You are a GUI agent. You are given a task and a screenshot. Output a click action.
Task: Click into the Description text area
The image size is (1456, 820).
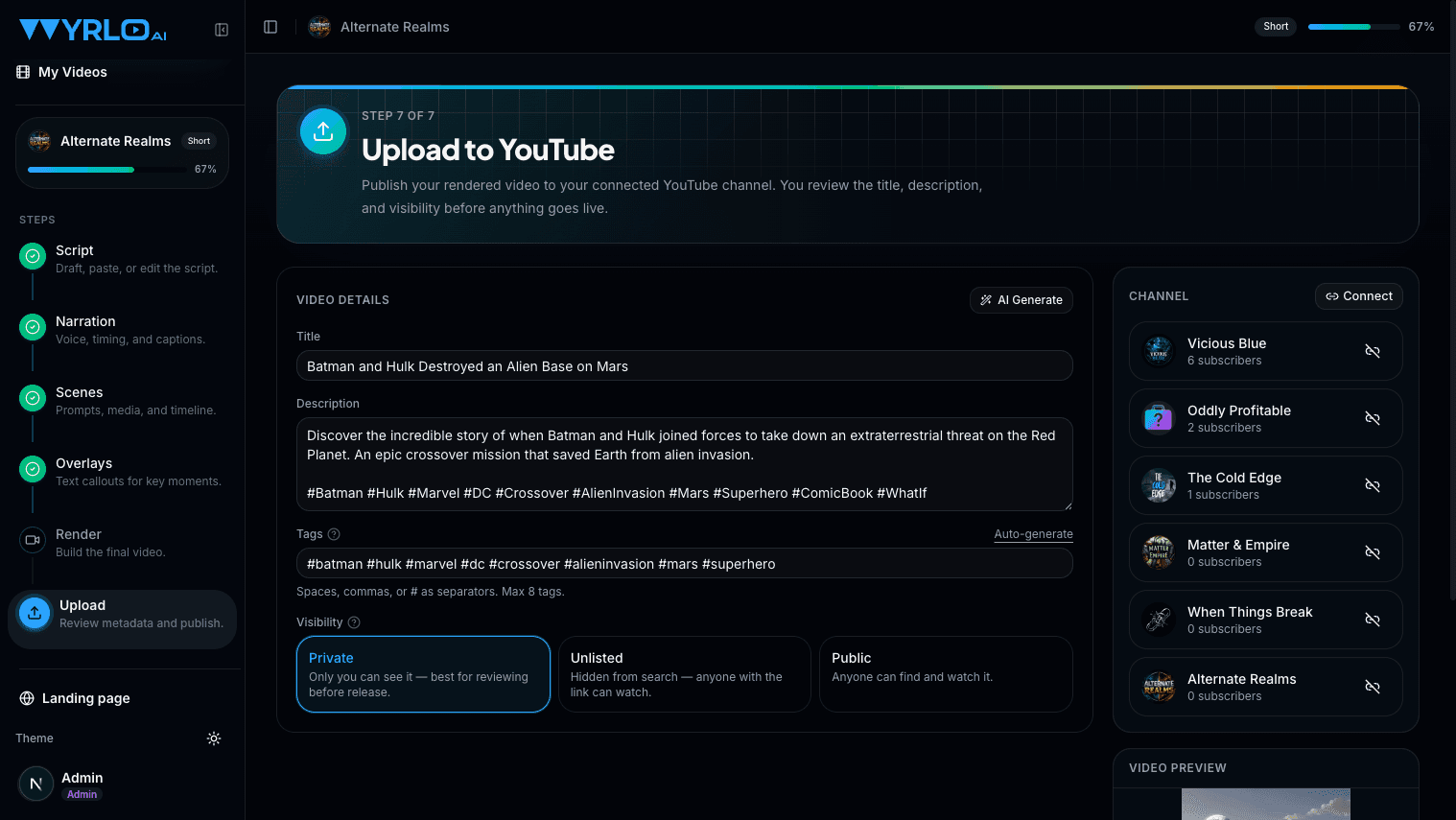pos(685,464)
